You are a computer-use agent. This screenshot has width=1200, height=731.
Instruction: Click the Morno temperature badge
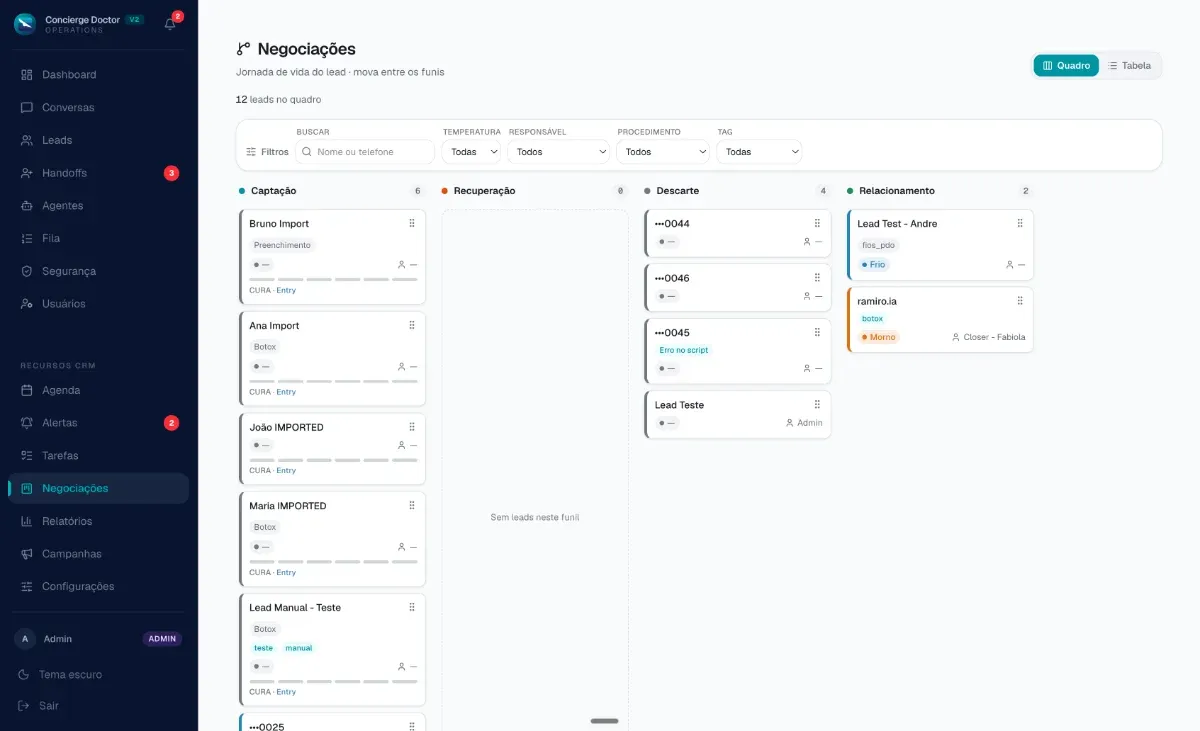(x=879, y=337)
